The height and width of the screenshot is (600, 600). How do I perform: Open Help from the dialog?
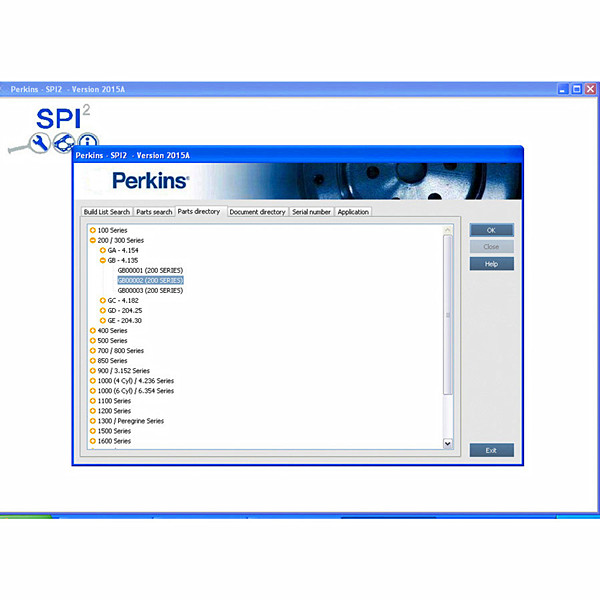point(491,264)
